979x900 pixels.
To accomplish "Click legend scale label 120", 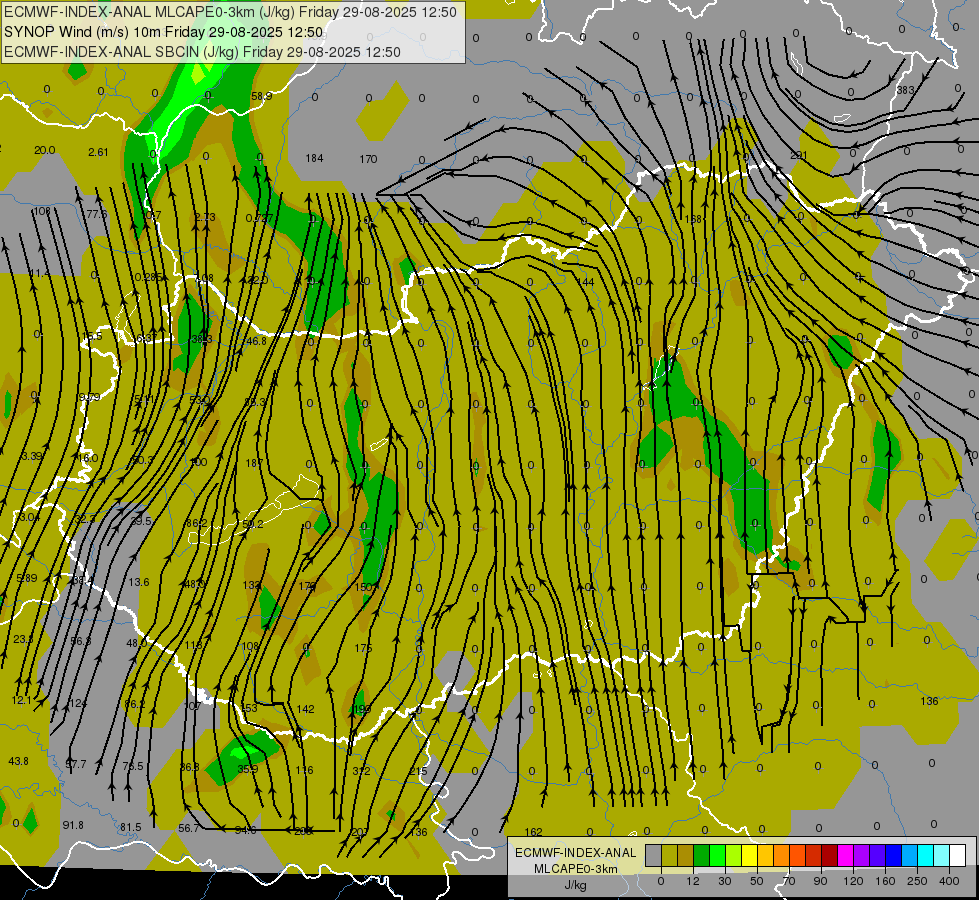I will coord(853,881).
